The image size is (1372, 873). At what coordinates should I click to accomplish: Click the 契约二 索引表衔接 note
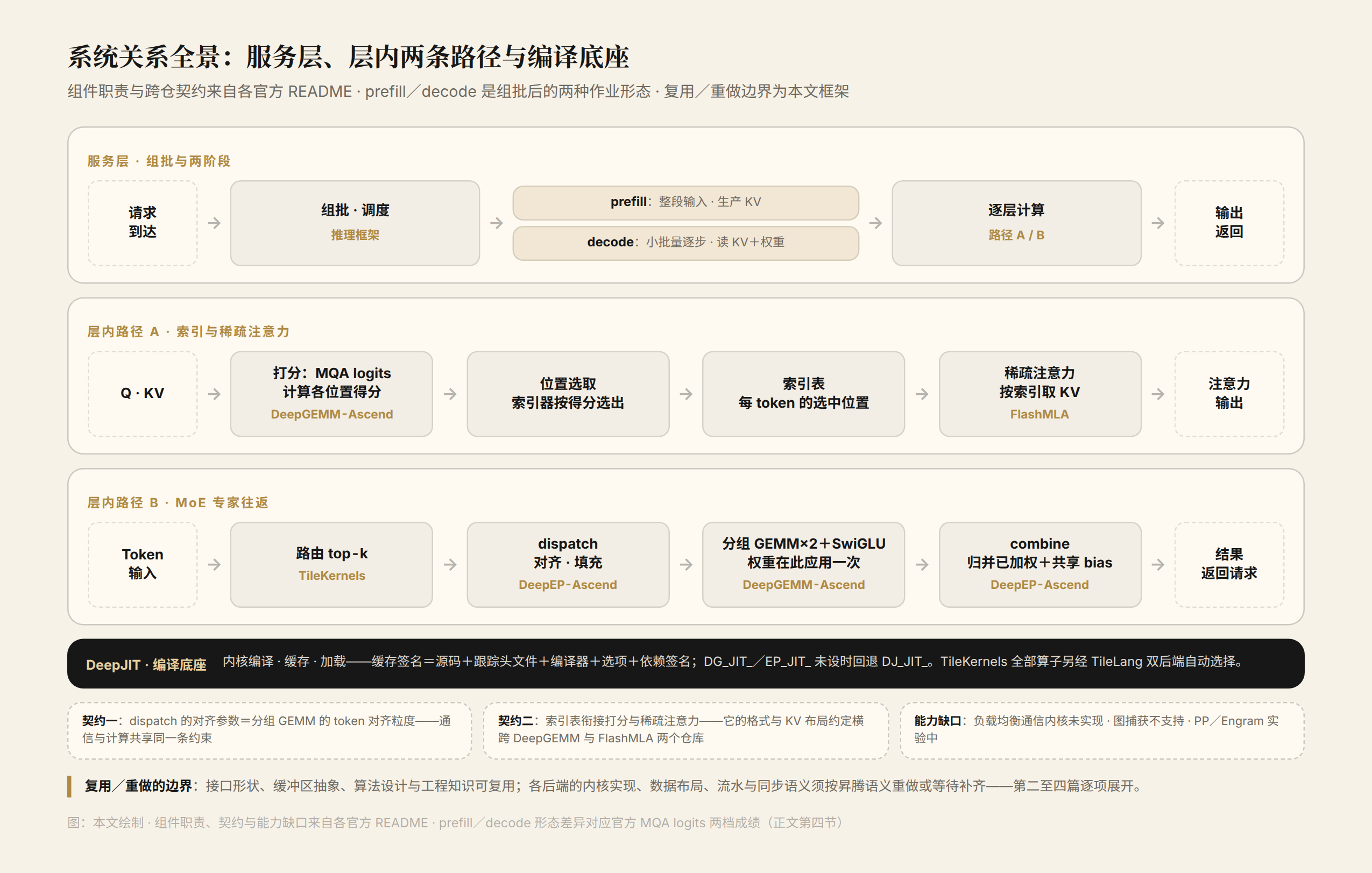click(x=685, y=730)
